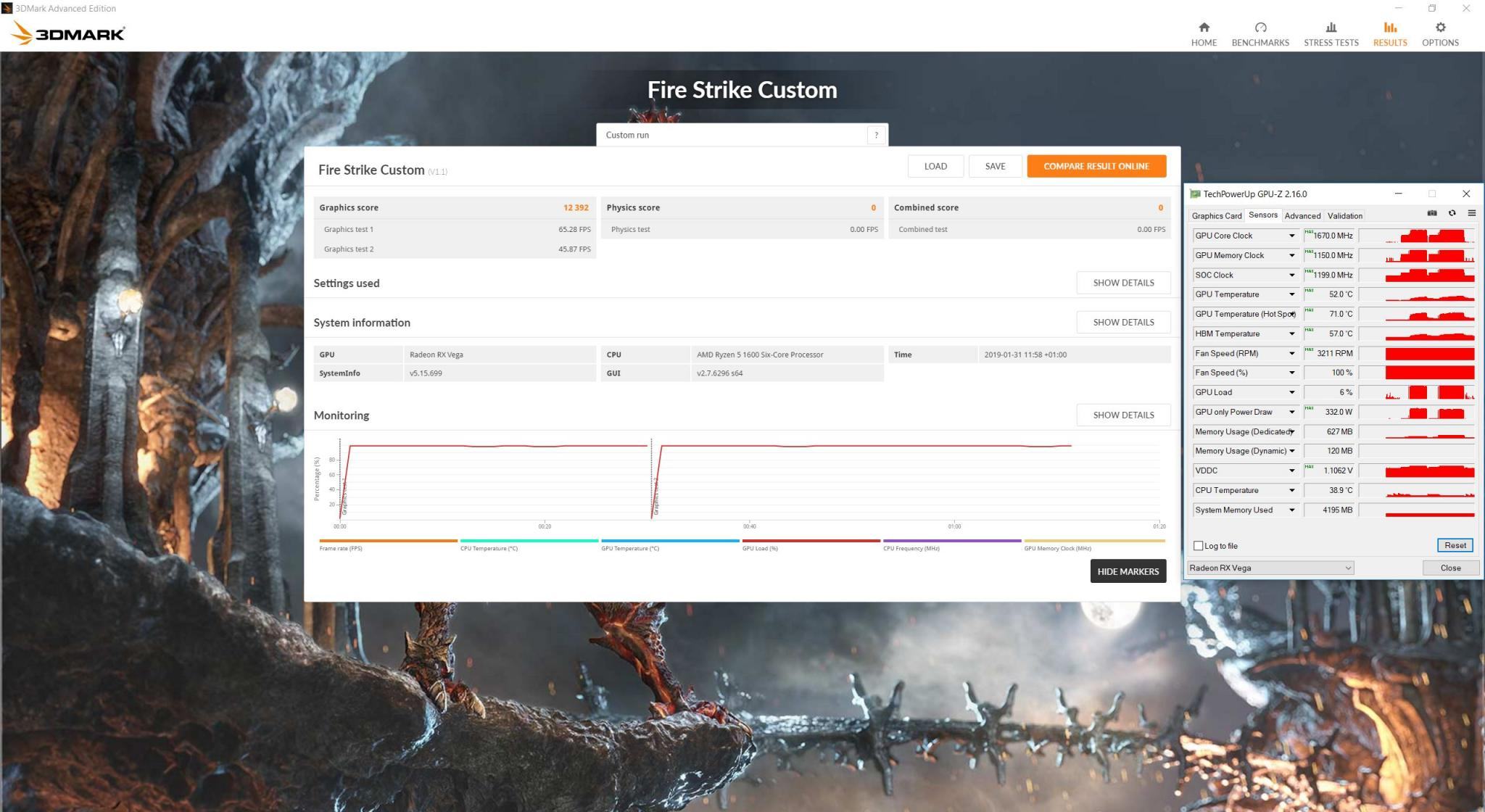Expand the GPU Load sensor dropdown

click(x=1291, y=392)
